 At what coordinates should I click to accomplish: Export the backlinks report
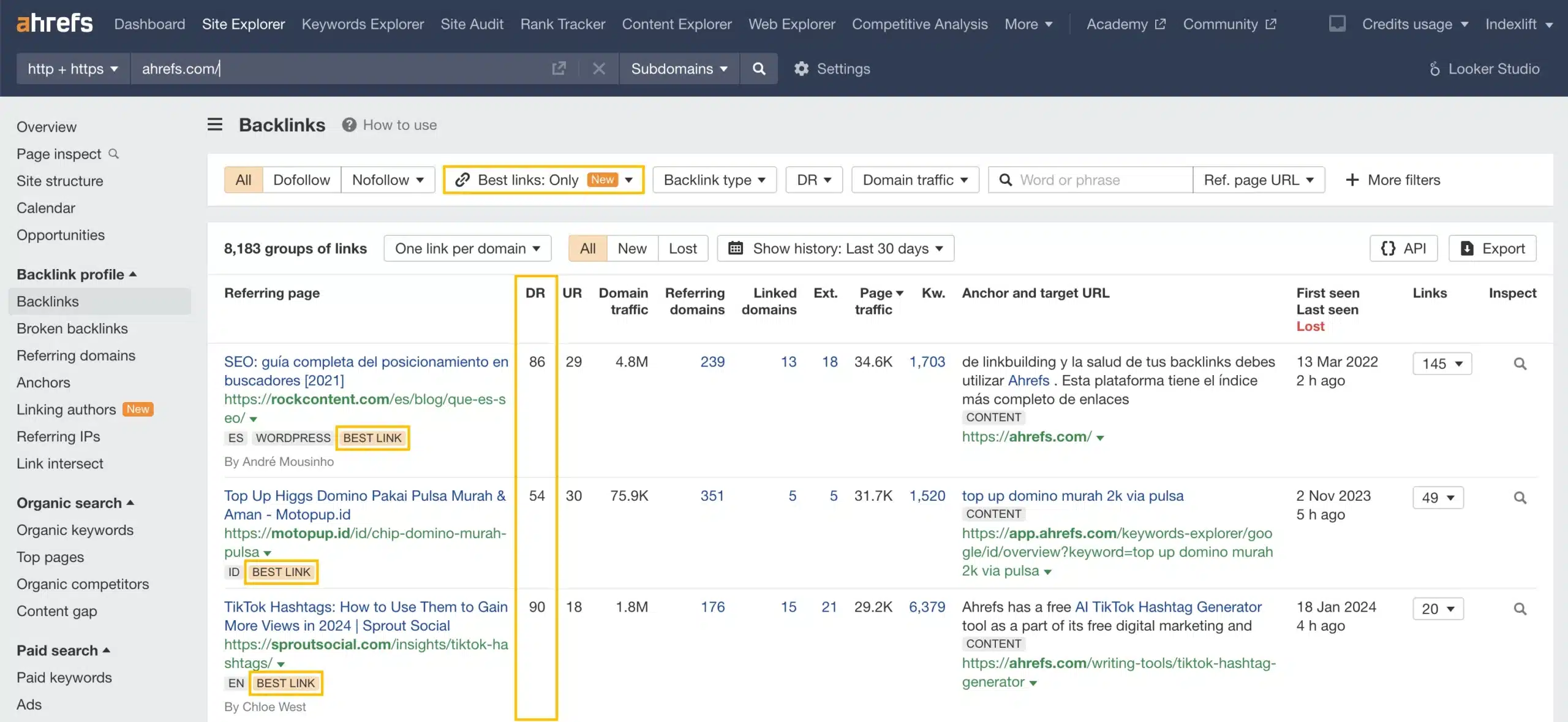[1493, 248]
